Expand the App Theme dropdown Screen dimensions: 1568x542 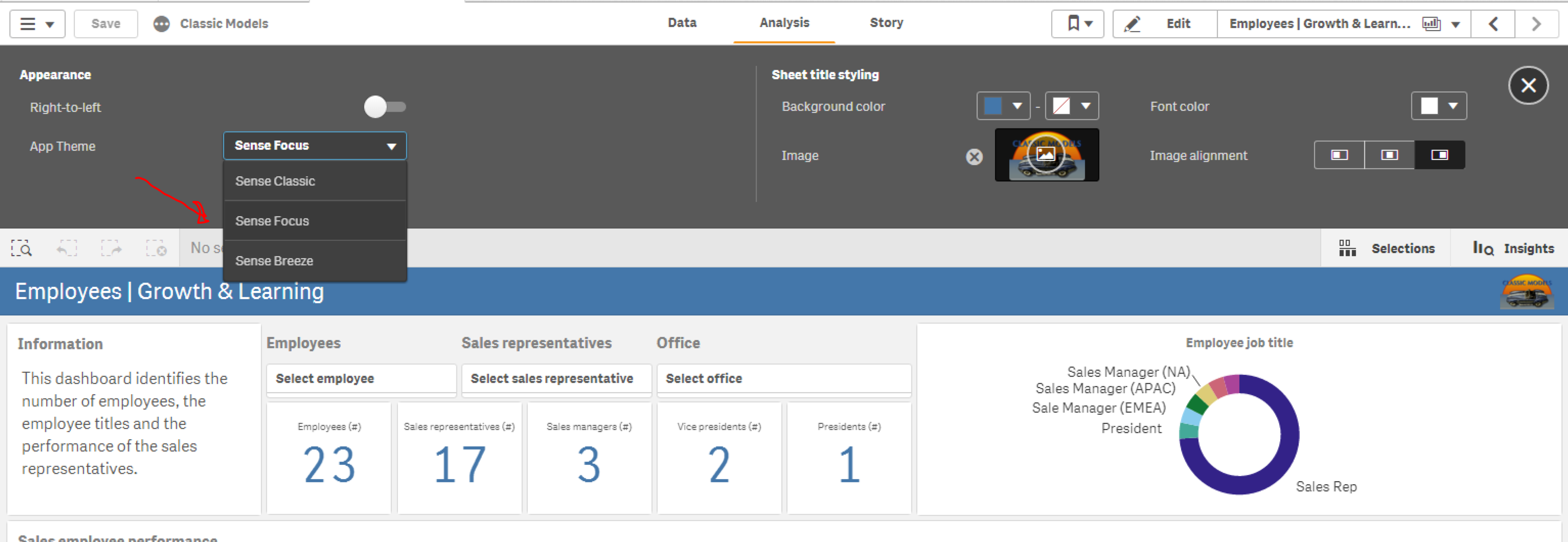314,146
